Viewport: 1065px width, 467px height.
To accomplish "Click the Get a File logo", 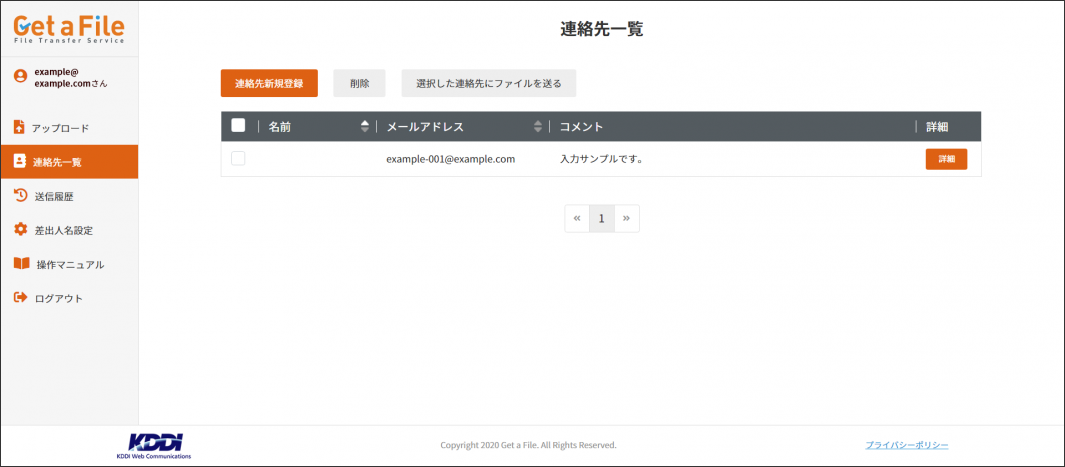I will 69,27.
